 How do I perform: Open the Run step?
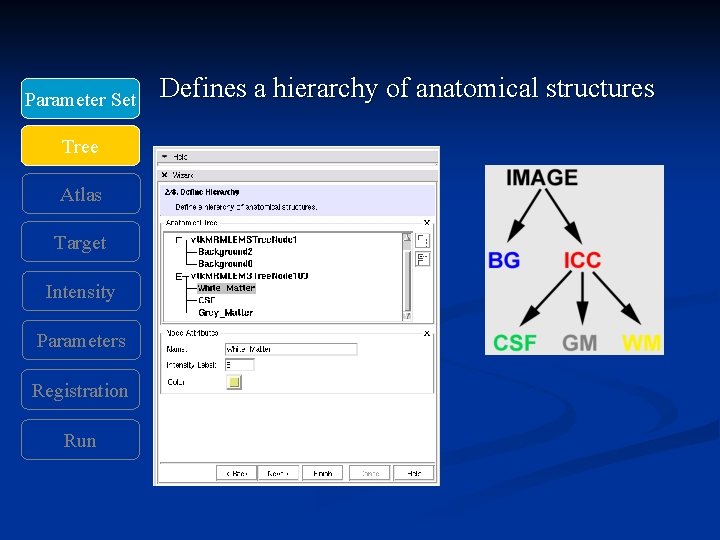80,440
